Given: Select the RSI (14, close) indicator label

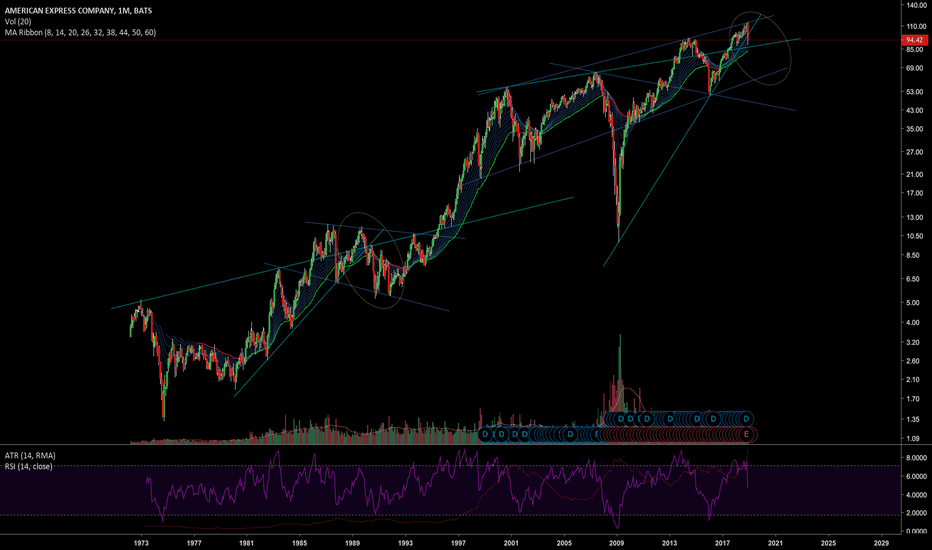Looking at the screenshot, I should point(28,466).
